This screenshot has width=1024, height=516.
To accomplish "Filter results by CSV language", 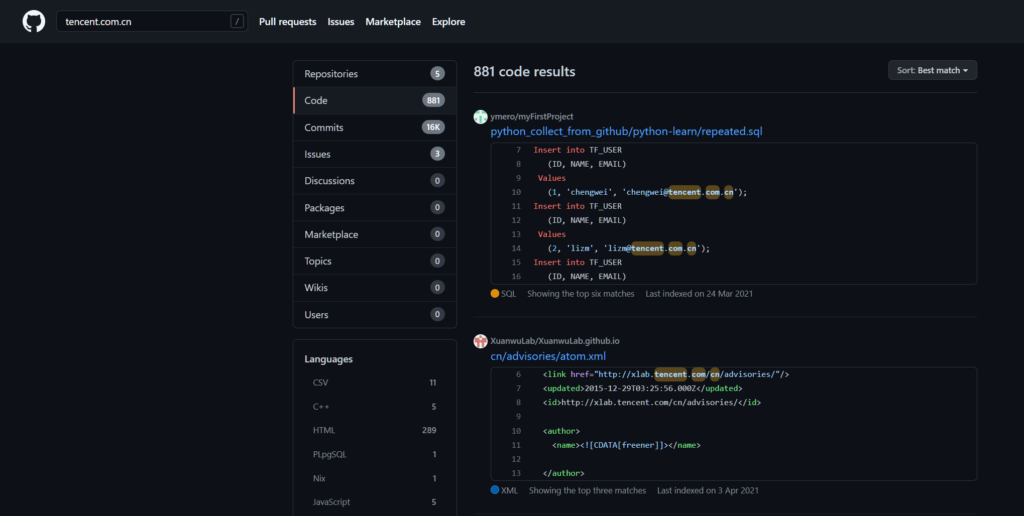I will click(x=375, y=383).
